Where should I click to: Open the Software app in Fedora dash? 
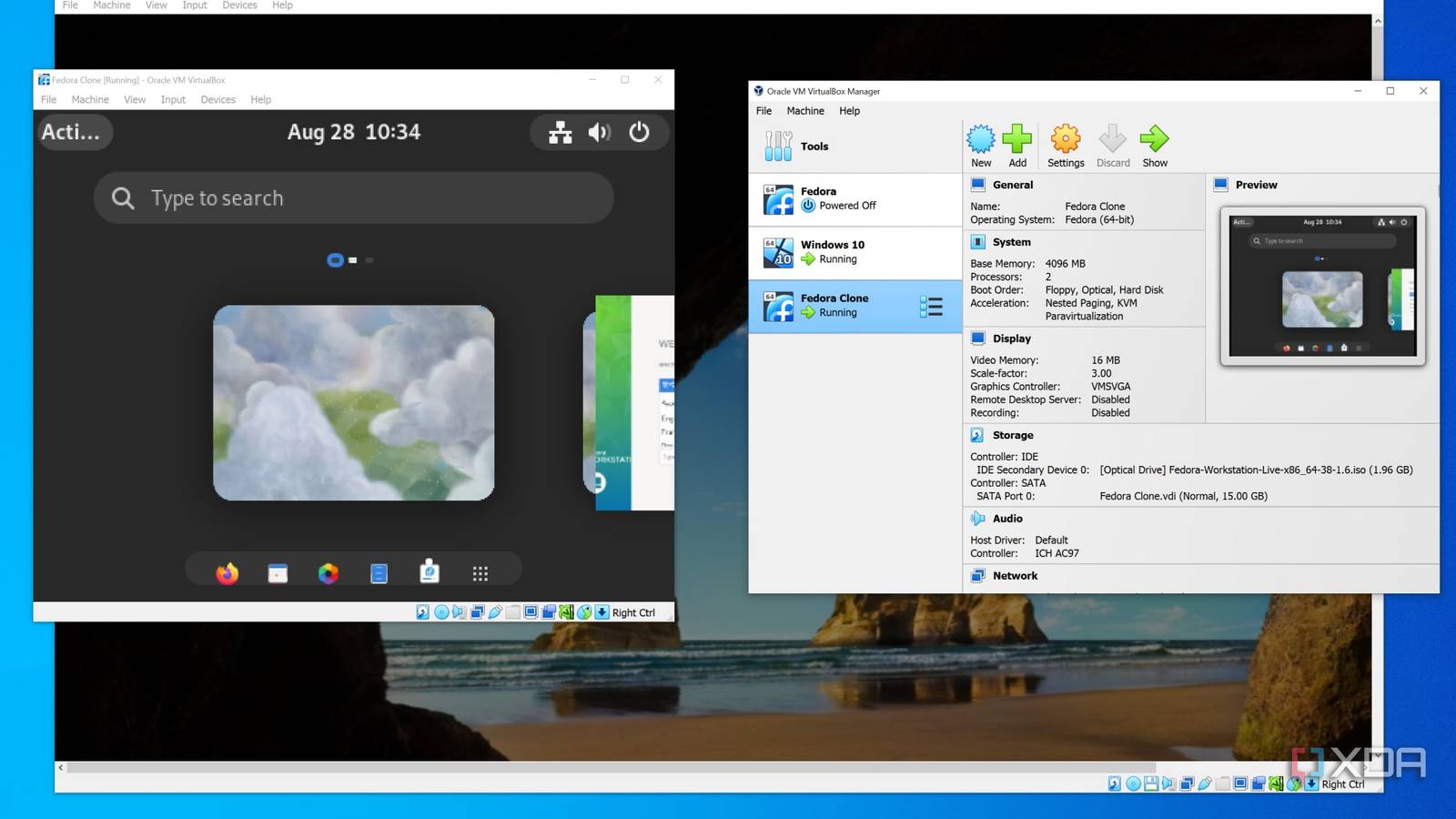[430, 571]
